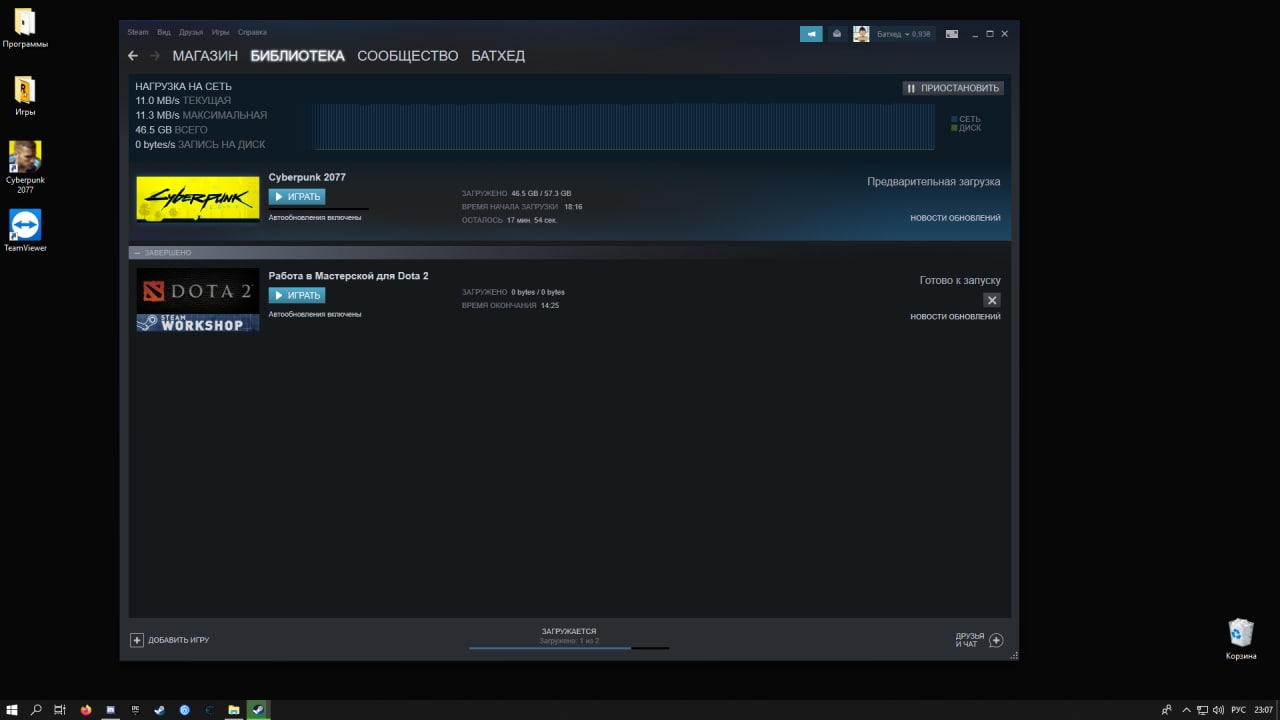
Task: Click the blue Chromium taskbar icon
Action: (185, 710)
